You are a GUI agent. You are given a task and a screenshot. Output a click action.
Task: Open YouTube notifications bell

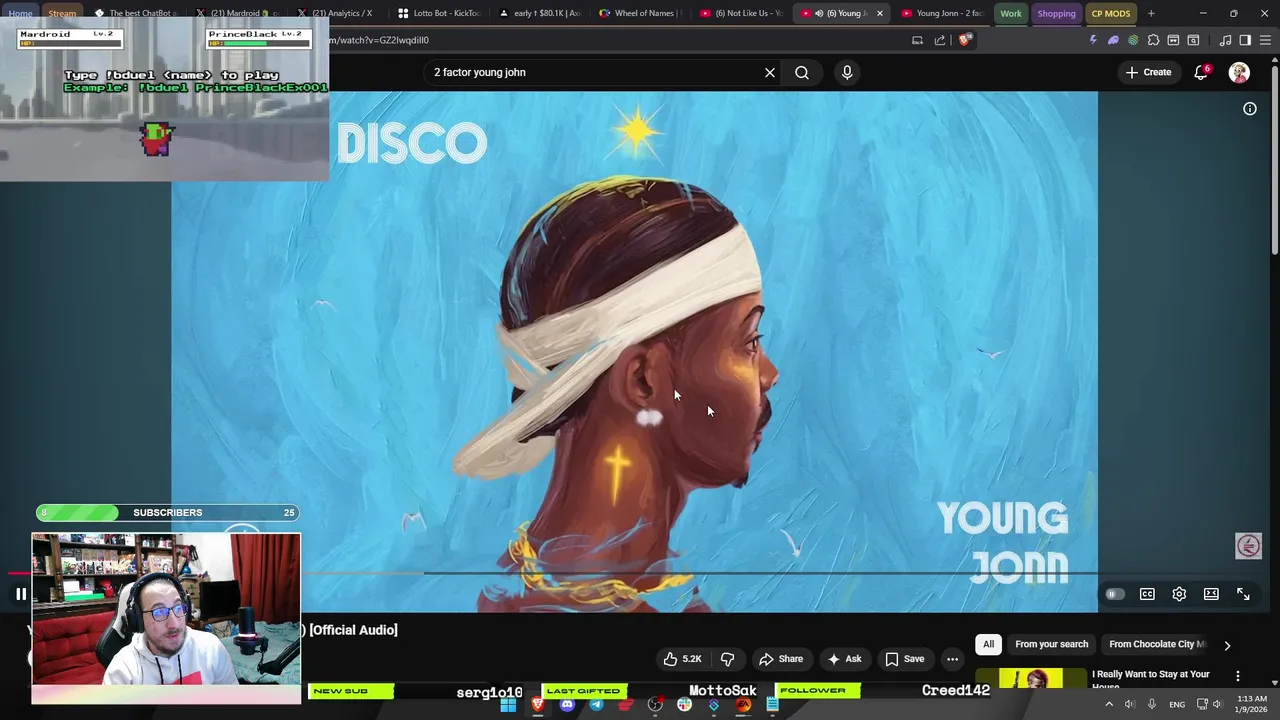(x=1201, y=72)
